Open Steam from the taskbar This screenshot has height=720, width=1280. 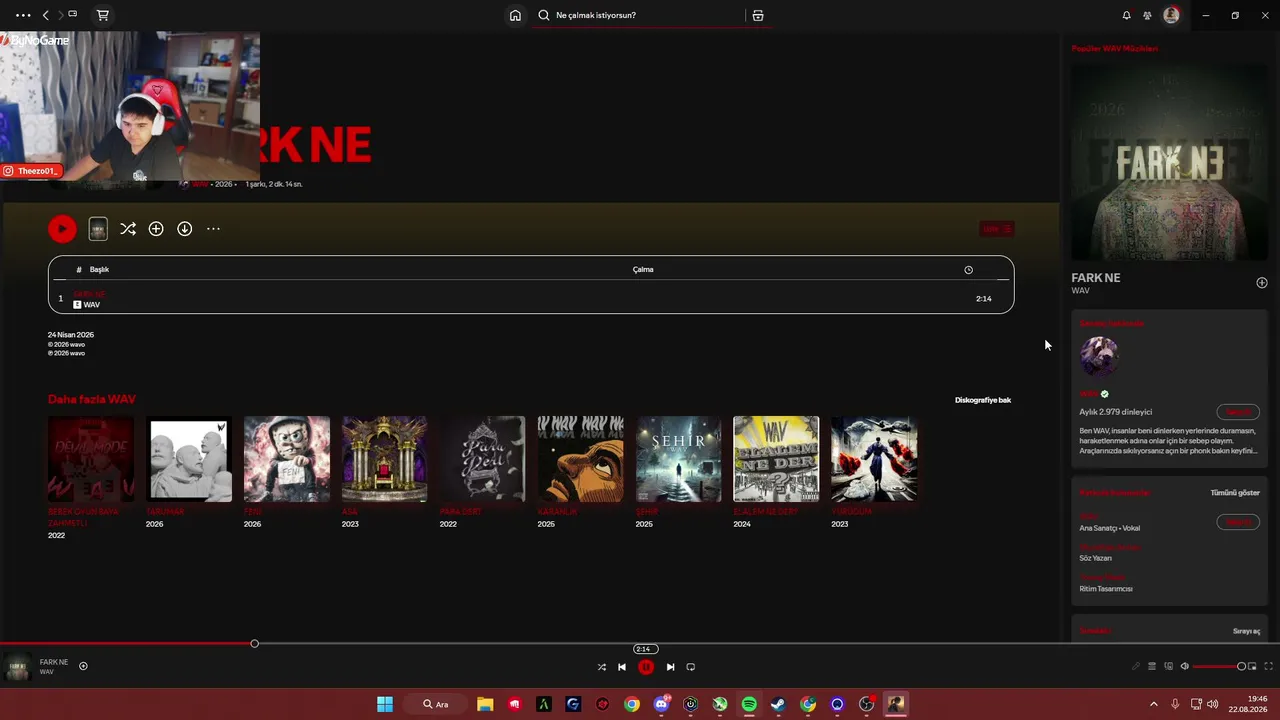(x=778, y=704)
